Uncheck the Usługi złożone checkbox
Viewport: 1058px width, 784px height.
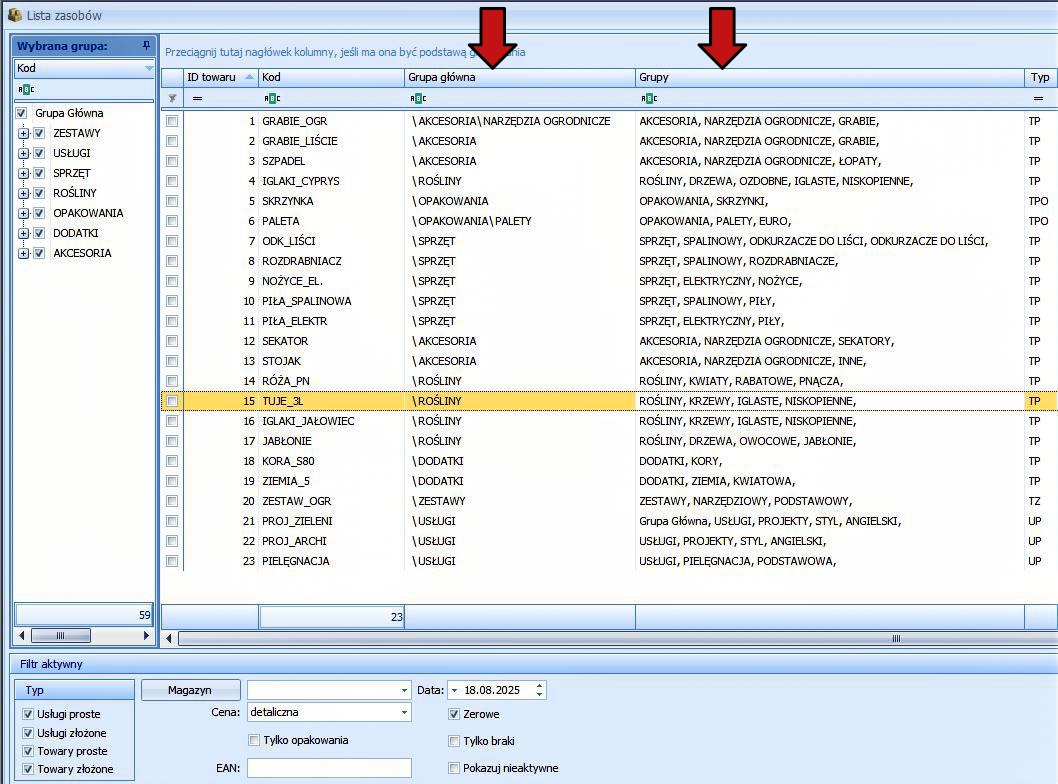(x=28, y=733)
